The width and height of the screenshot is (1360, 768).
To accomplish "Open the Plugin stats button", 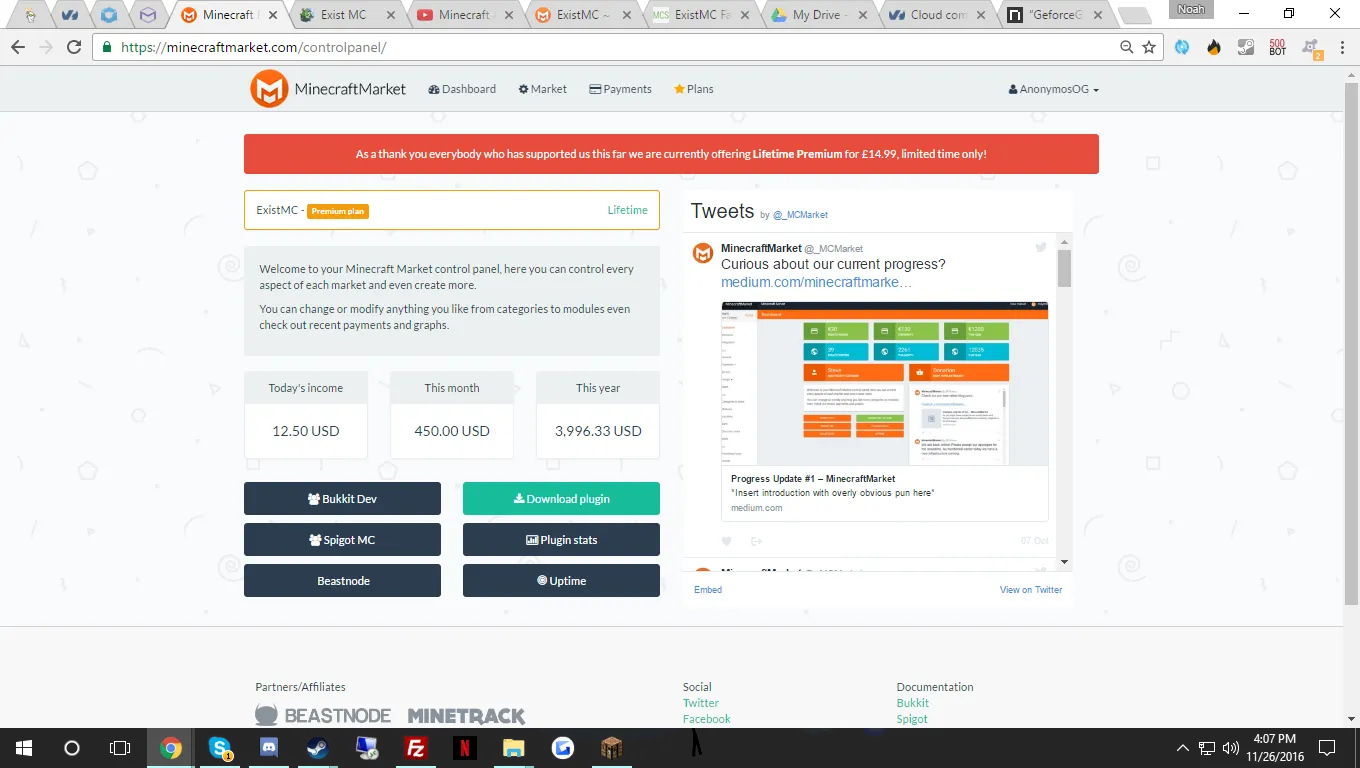I will click(x=561, y=540).
